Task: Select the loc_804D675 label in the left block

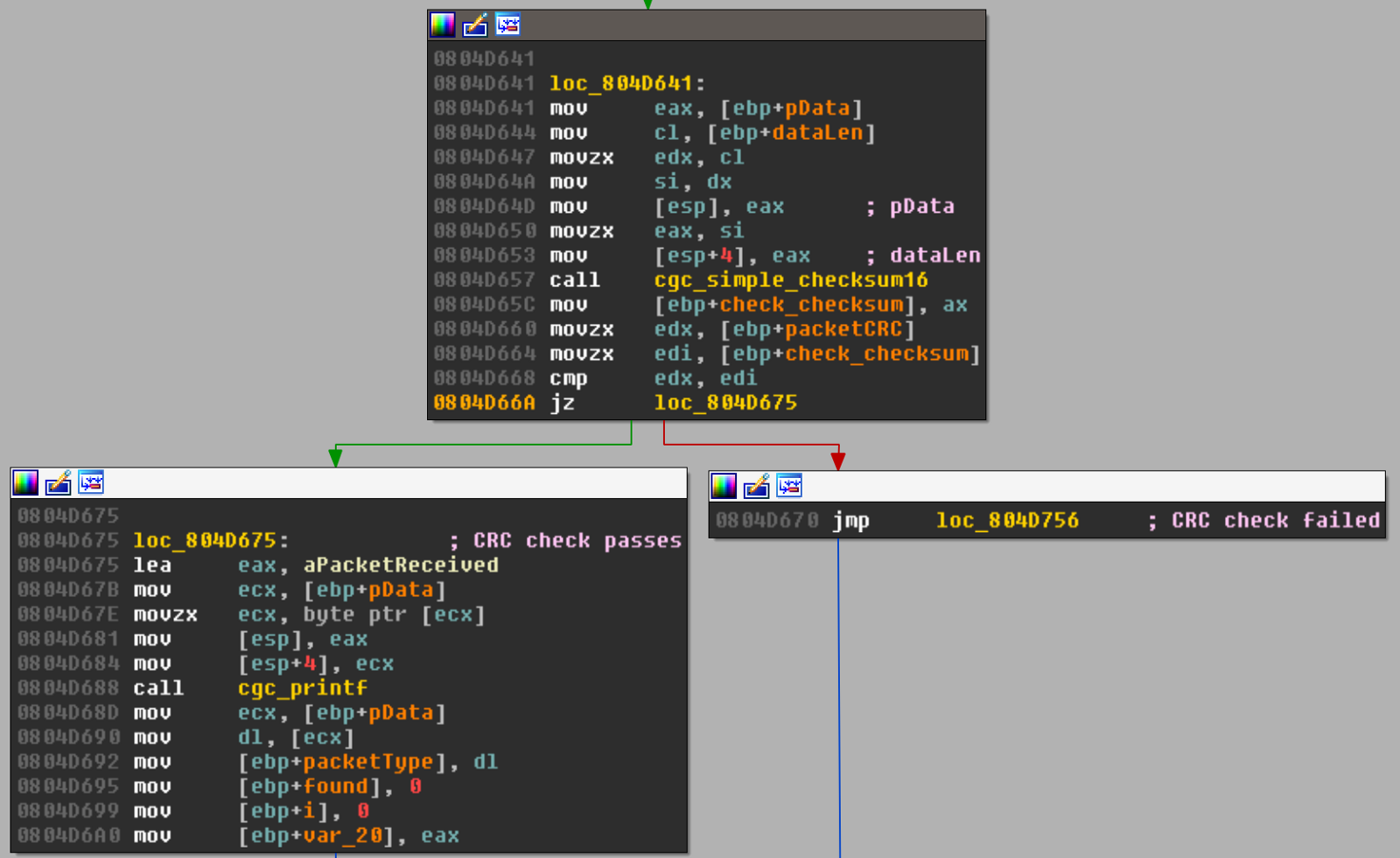Action: pyautogui.click(x=205, y=541)
